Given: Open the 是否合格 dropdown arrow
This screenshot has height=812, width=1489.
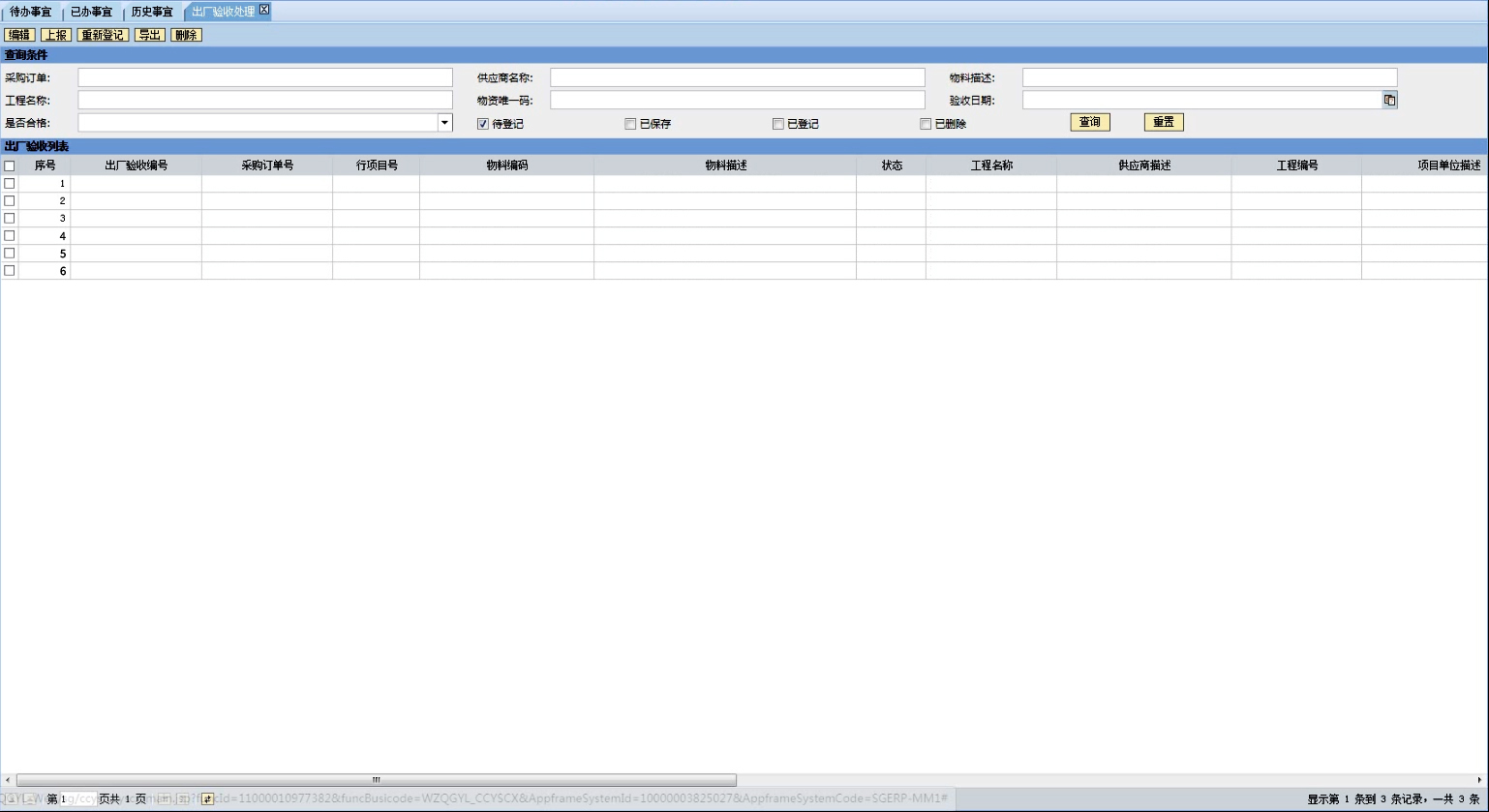Looking at the screenshot, I should click(444, 123).
